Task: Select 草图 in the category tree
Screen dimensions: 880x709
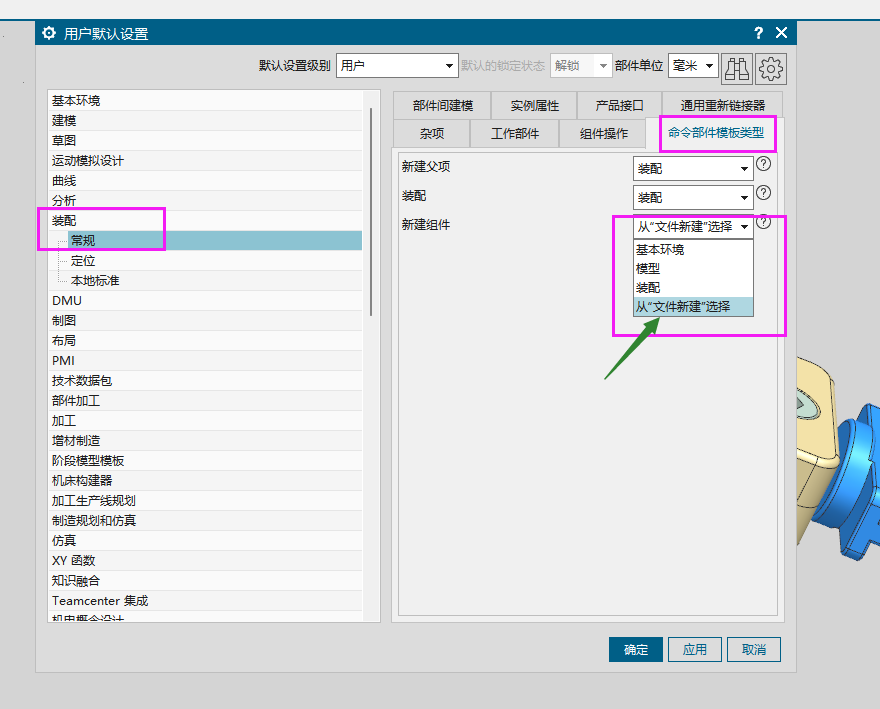Action: pyautogui.click(x=205, y=140)
